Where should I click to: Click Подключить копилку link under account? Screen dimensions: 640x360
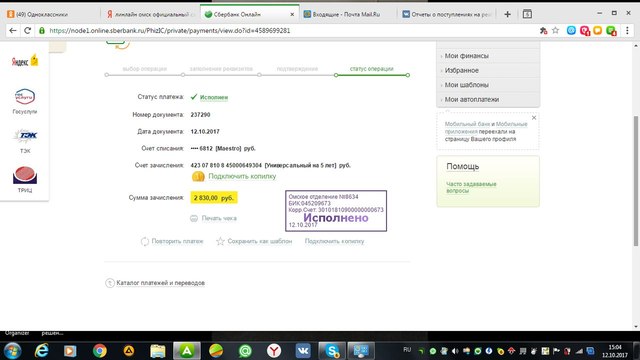242,176
